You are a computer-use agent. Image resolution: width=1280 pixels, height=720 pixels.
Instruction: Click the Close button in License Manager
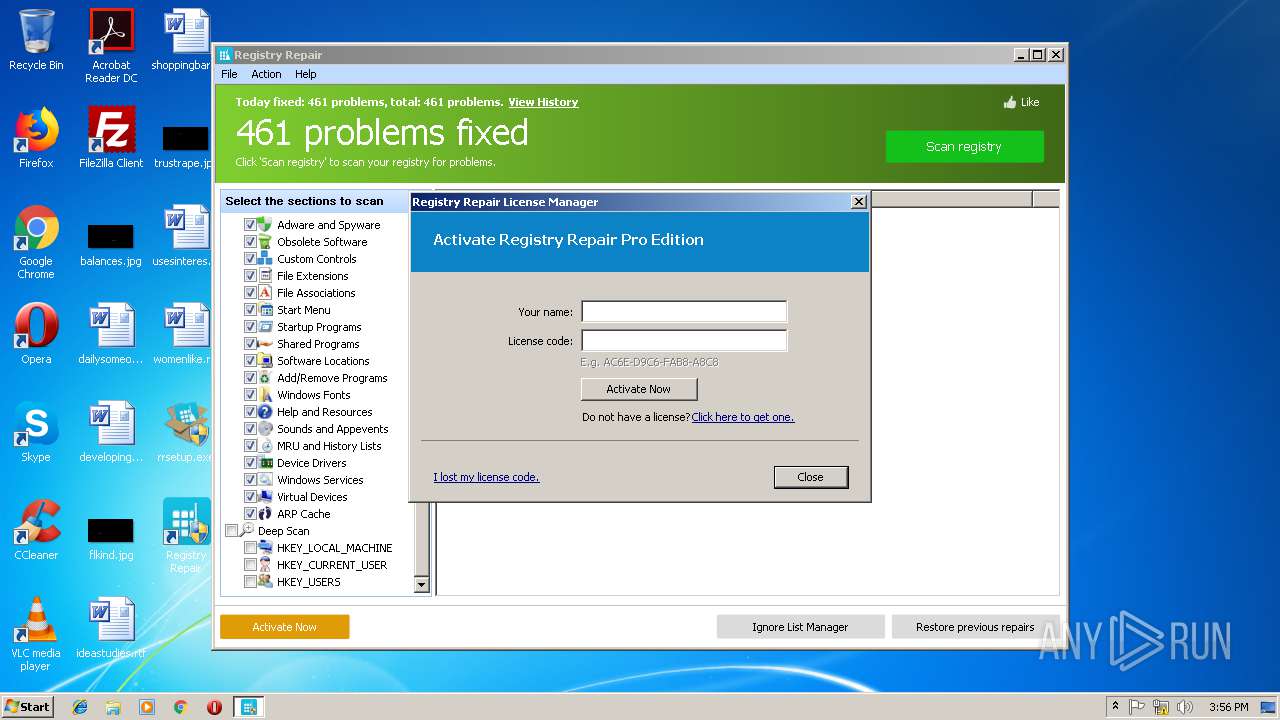[x=811, y=477]
